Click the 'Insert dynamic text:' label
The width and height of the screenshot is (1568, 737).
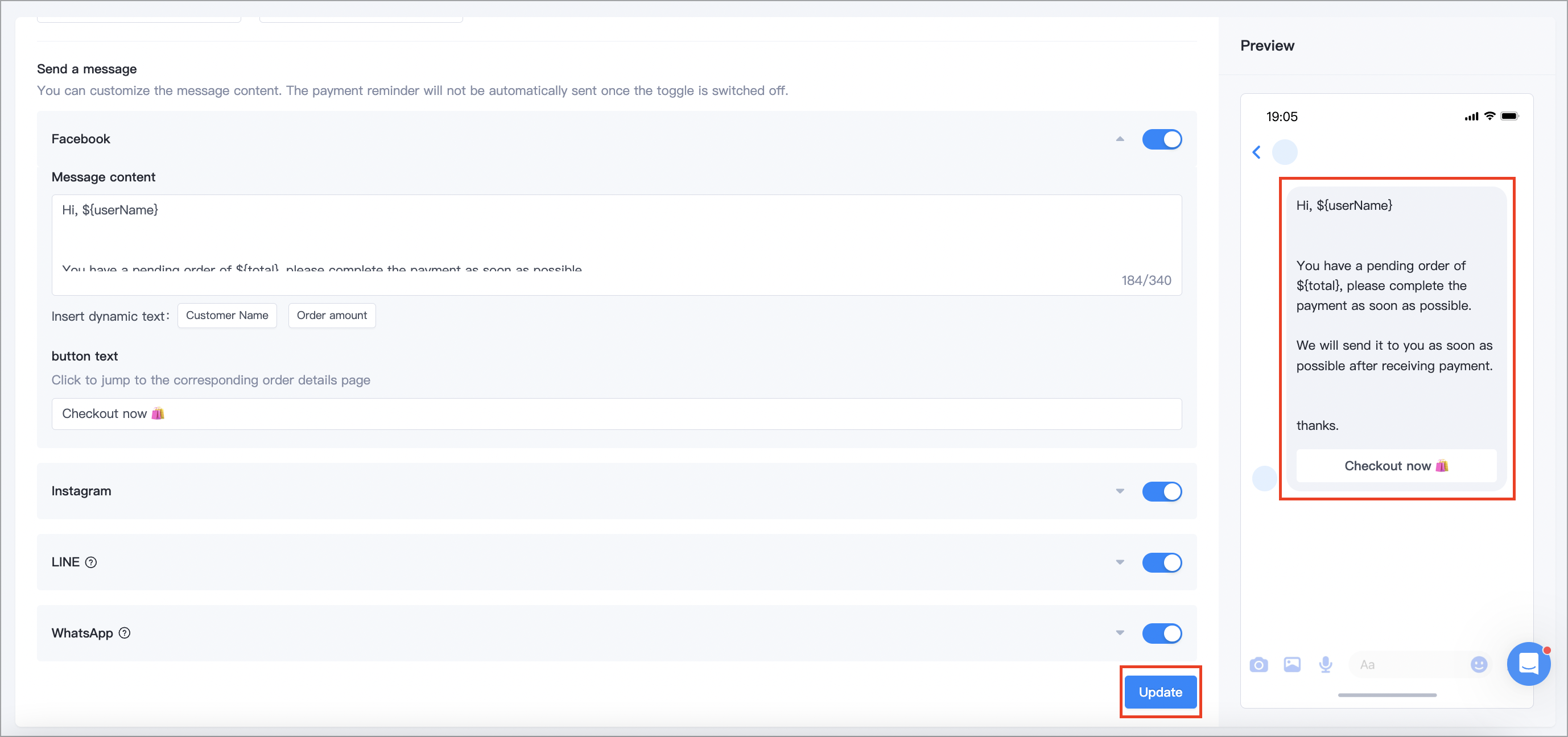point(110,316)
